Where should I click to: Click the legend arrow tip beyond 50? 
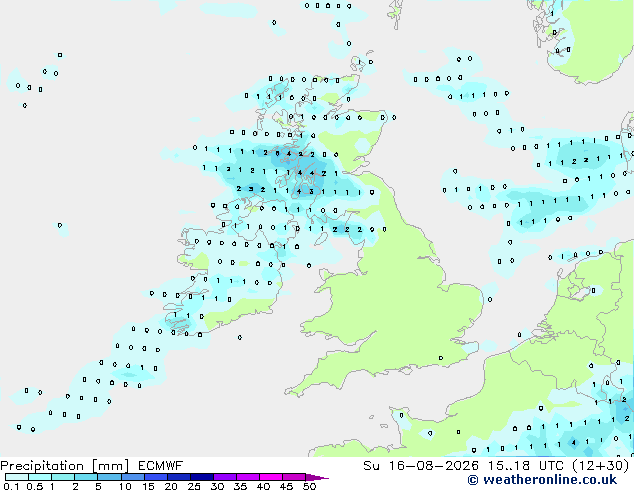[317, 477]
